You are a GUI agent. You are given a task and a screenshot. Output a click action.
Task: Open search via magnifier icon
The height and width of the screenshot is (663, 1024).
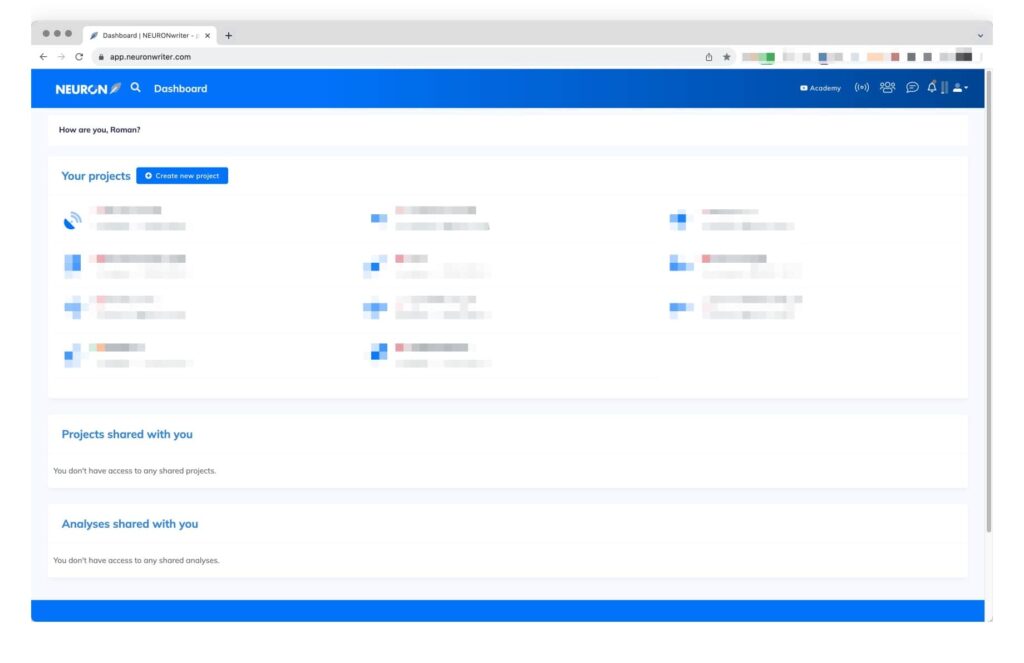[136, 88]
